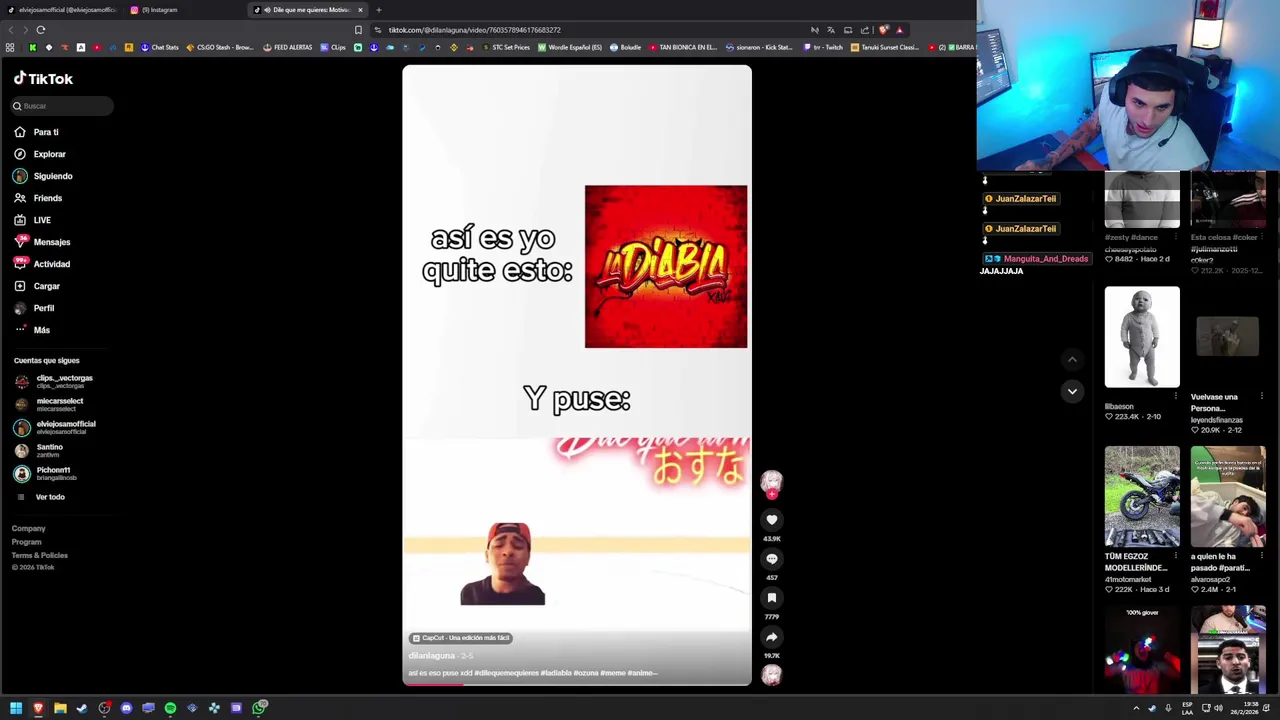Expand the Más menu

(x=32, y=330)
